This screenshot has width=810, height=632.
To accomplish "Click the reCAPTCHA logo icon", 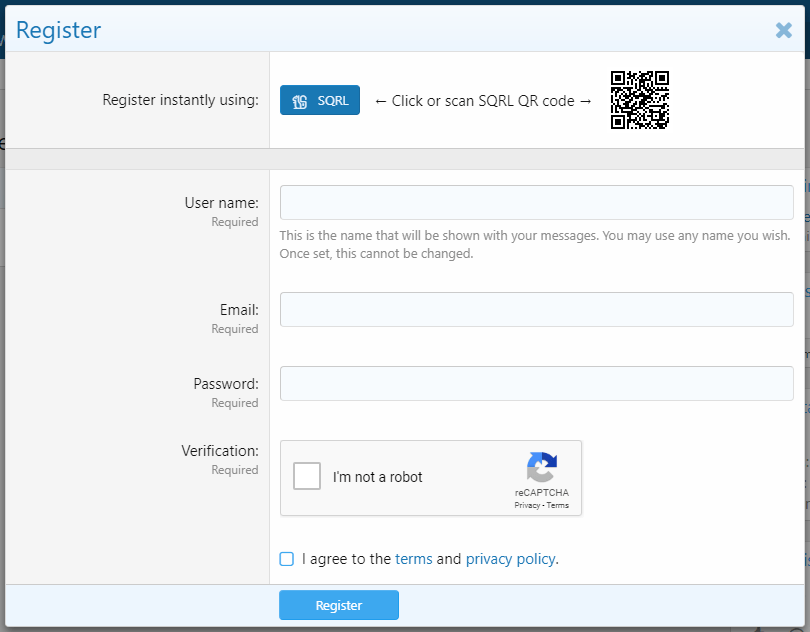I will [x=541, y=467].
